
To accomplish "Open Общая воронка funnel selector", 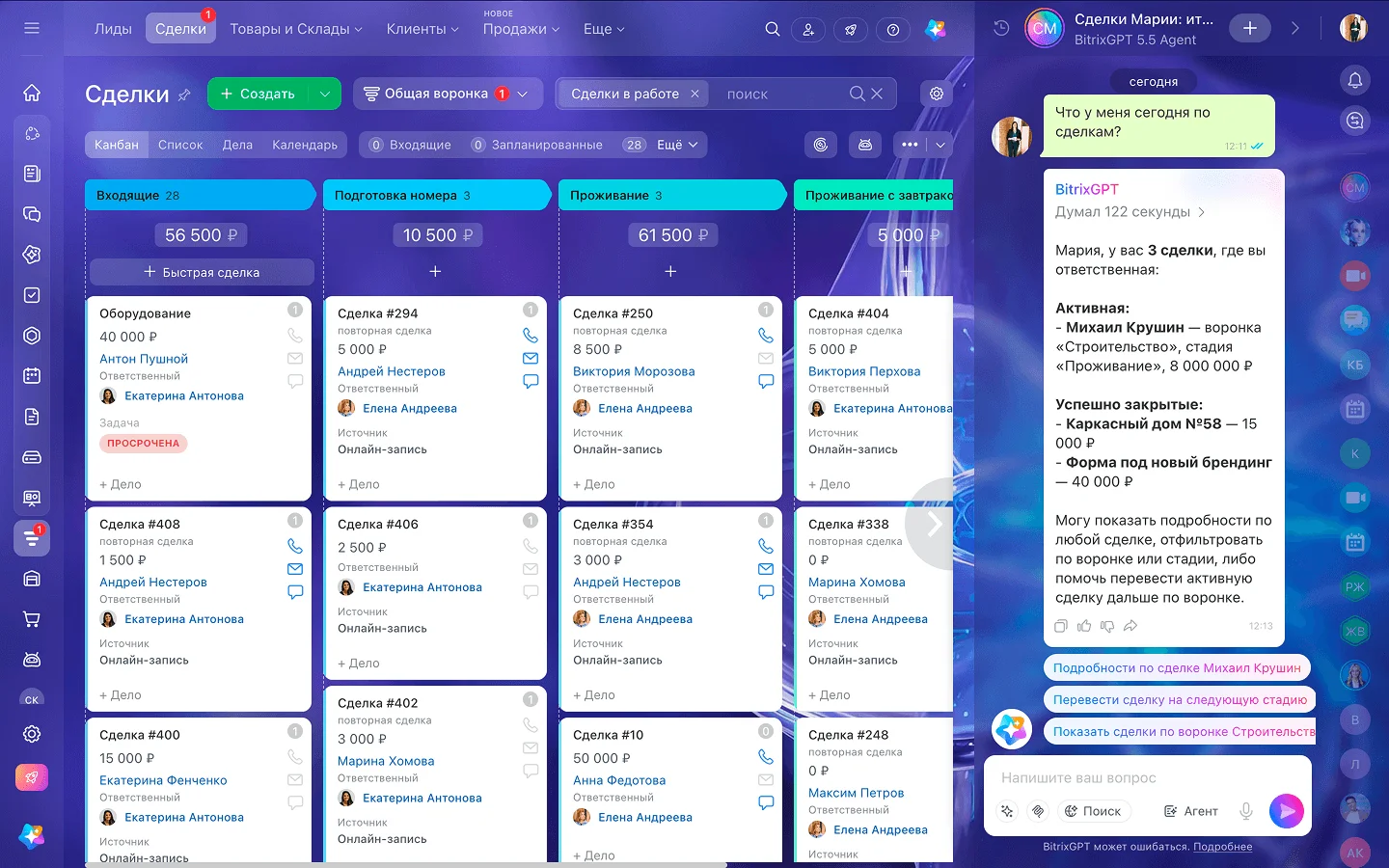I will coord(448,94).
